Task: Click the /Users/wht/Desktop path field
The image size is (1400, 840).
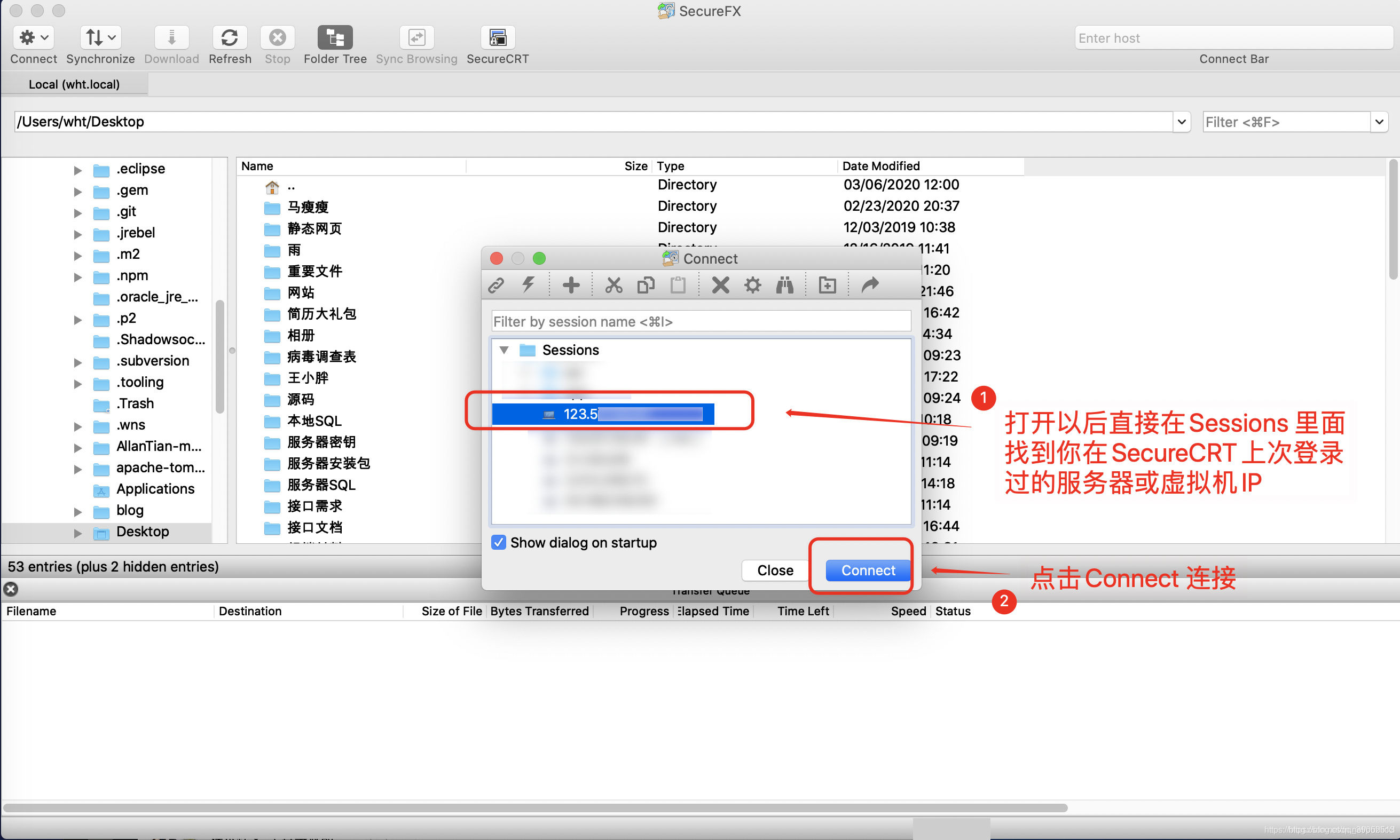Action: [x=593, y=122]
